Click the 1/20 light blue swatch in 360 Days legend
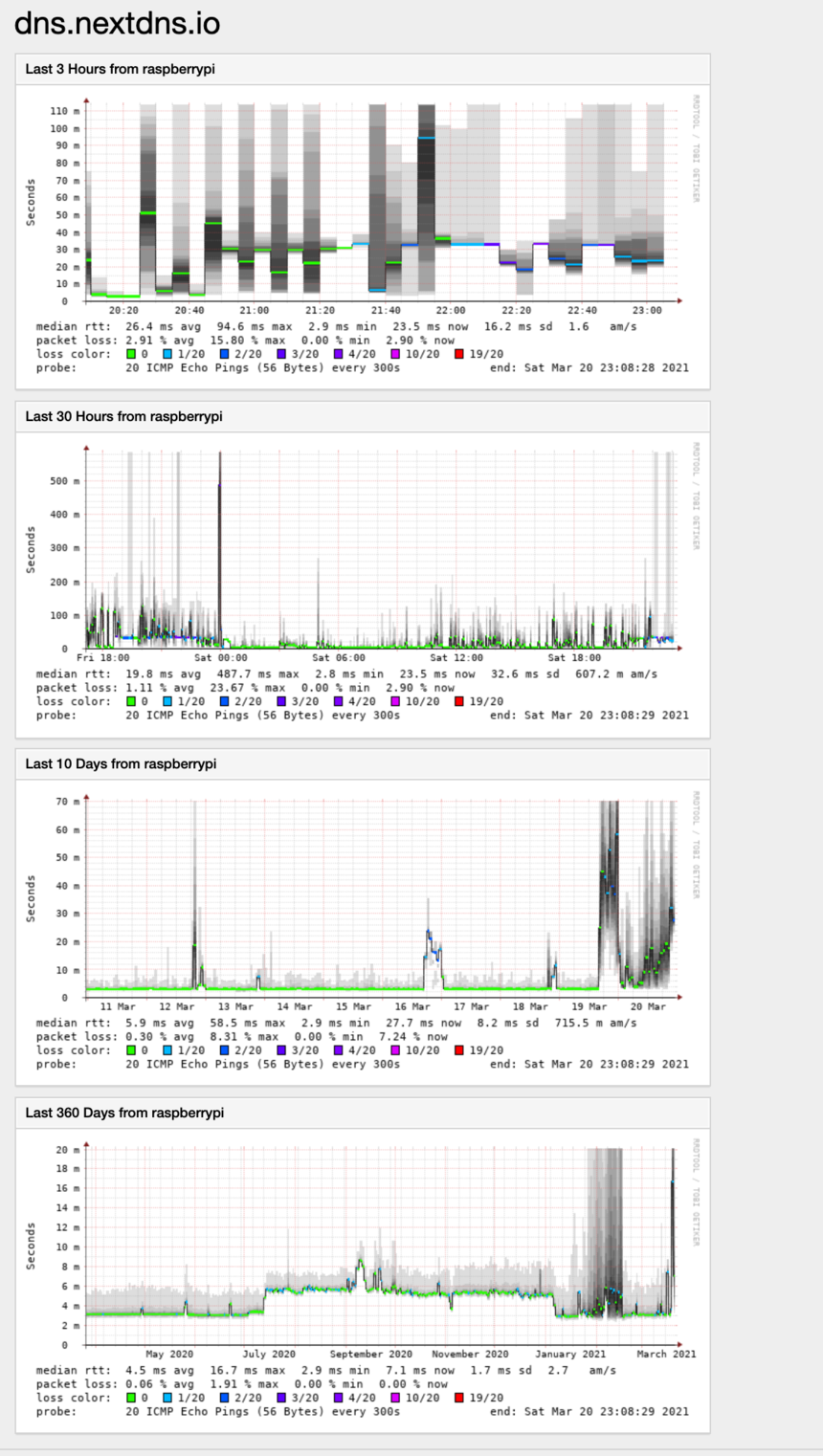This screenshot has height=1456, width=823. 167,1398
